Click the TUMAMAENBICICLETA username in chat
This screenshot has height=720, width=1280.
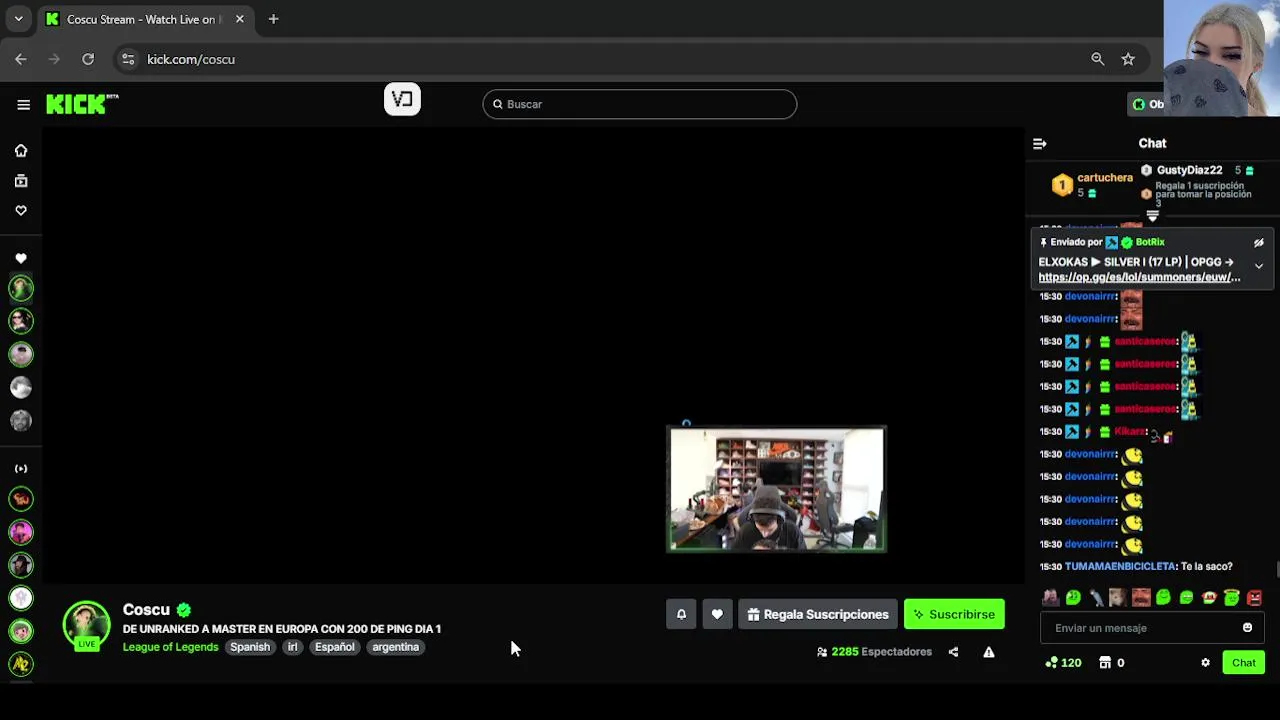[1120, 566]
